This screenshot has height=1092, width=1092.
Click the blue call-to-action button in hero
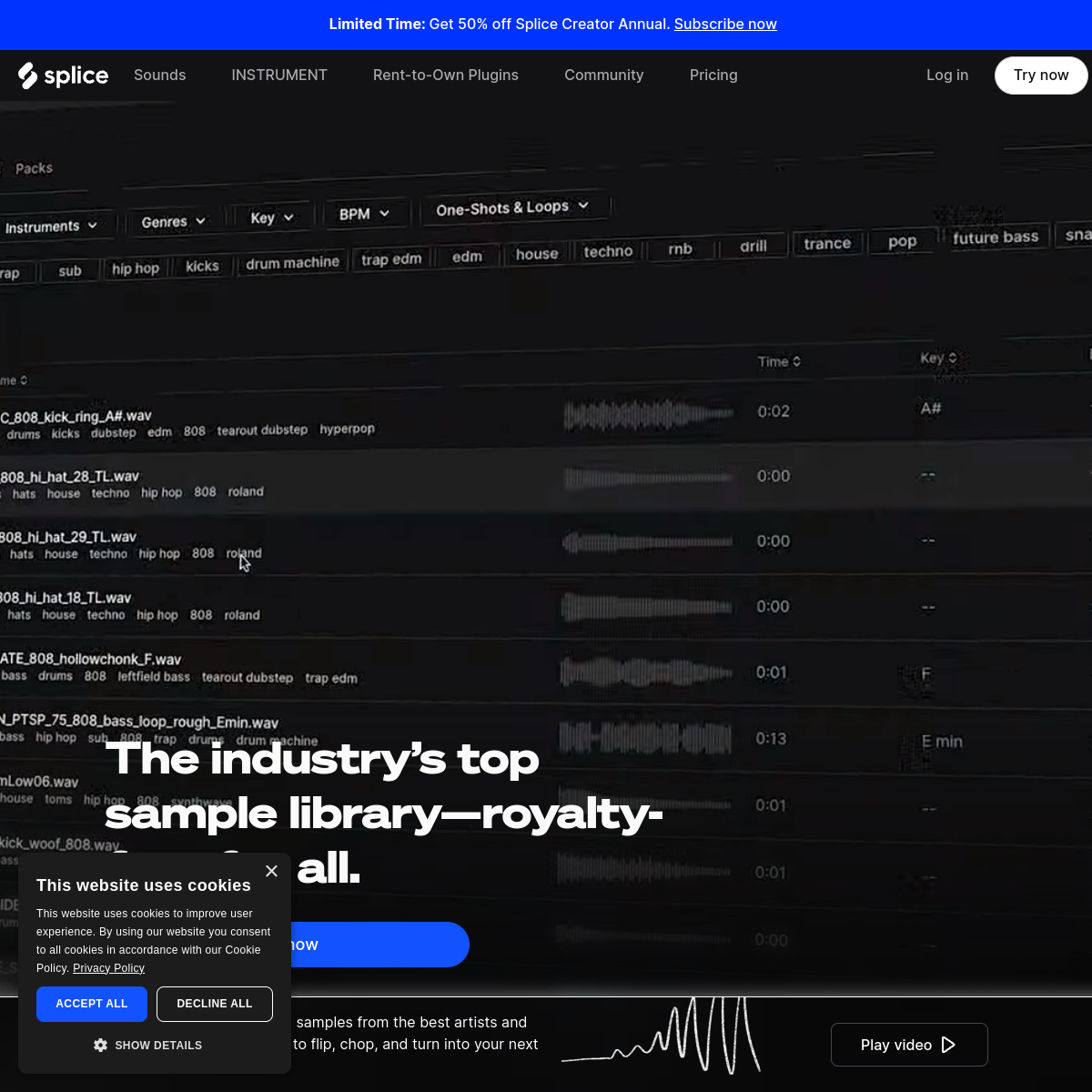[380, 945]
